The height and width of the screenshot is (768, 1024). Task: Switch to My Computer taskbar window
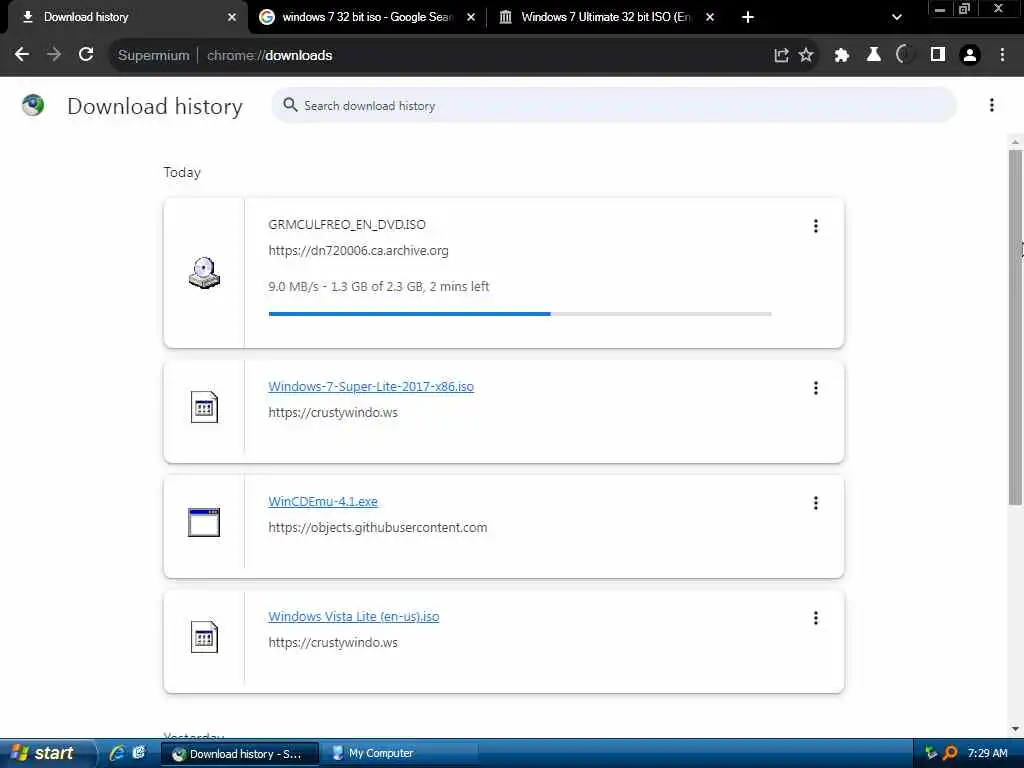(x=400, y=753)
